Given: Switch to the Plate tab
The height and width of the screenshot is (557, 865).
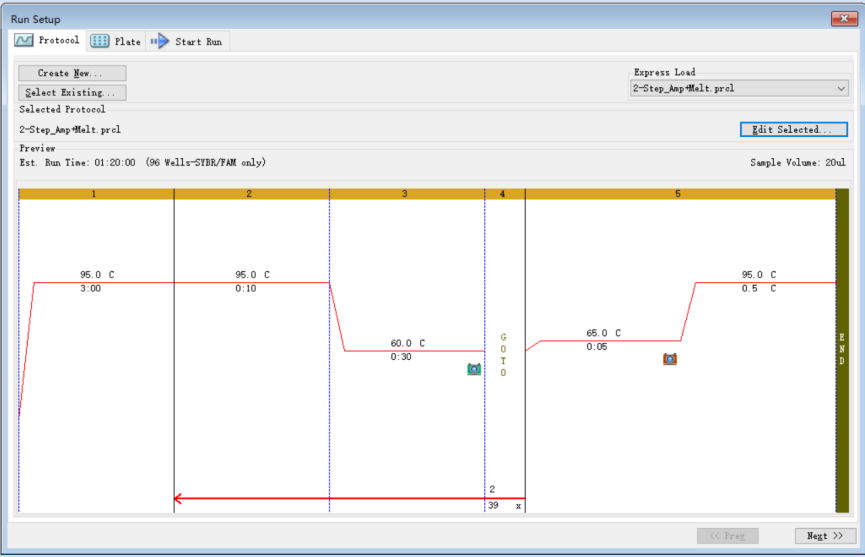Looking at the screenshot, I should coord(116,41).
